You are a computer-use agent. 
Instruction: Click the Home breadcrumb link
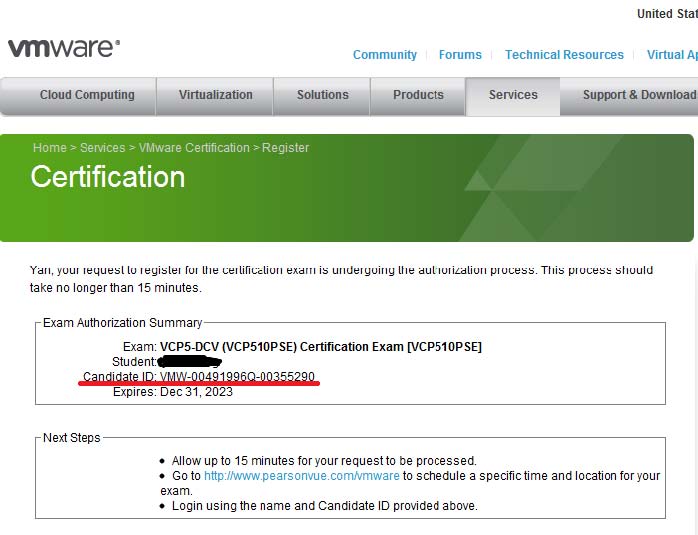[x=50, y=148]
